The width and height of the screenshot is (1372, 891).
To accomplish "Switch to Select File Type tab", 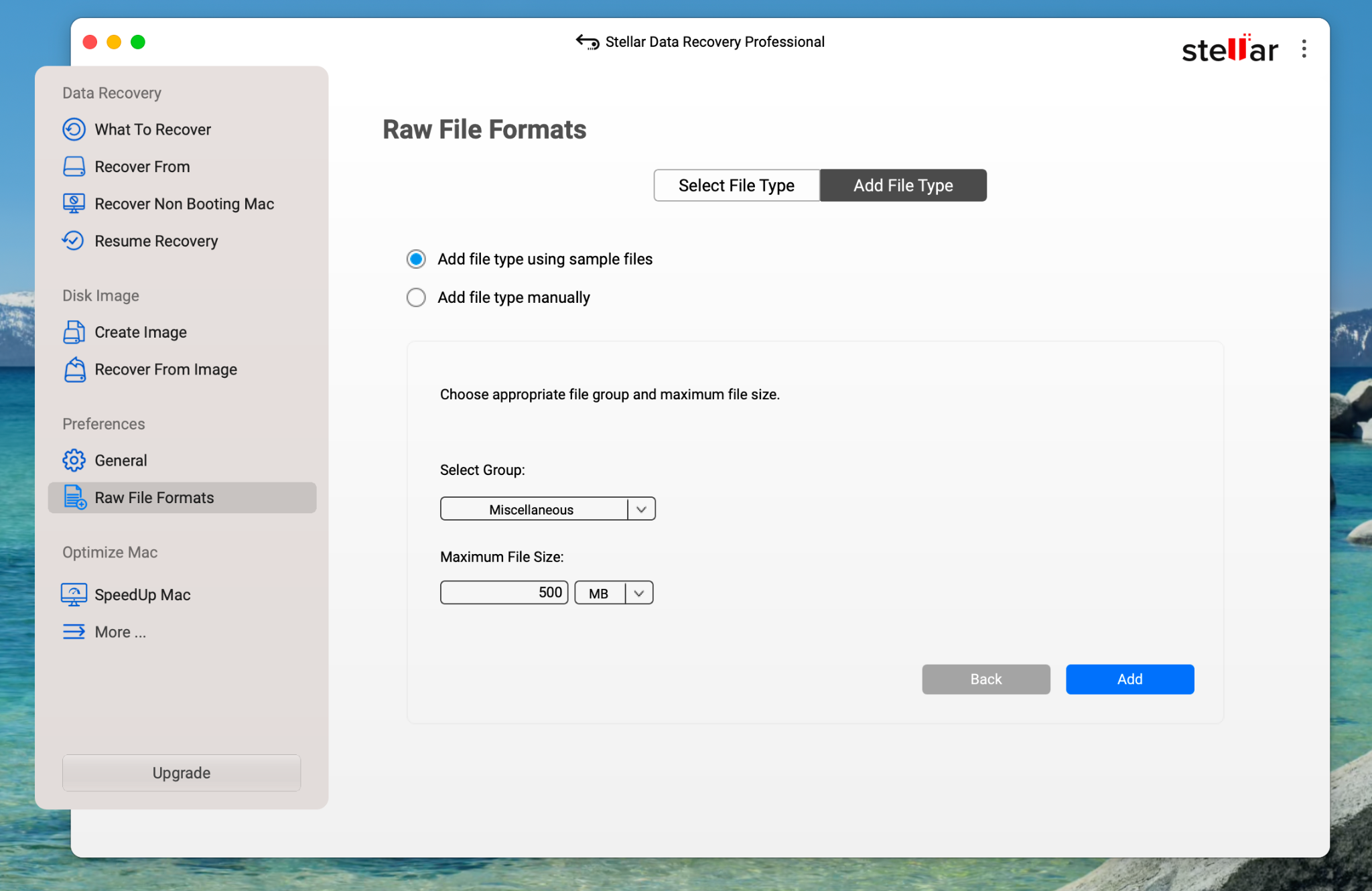I will pyautogui.click(x=736, y=186).
